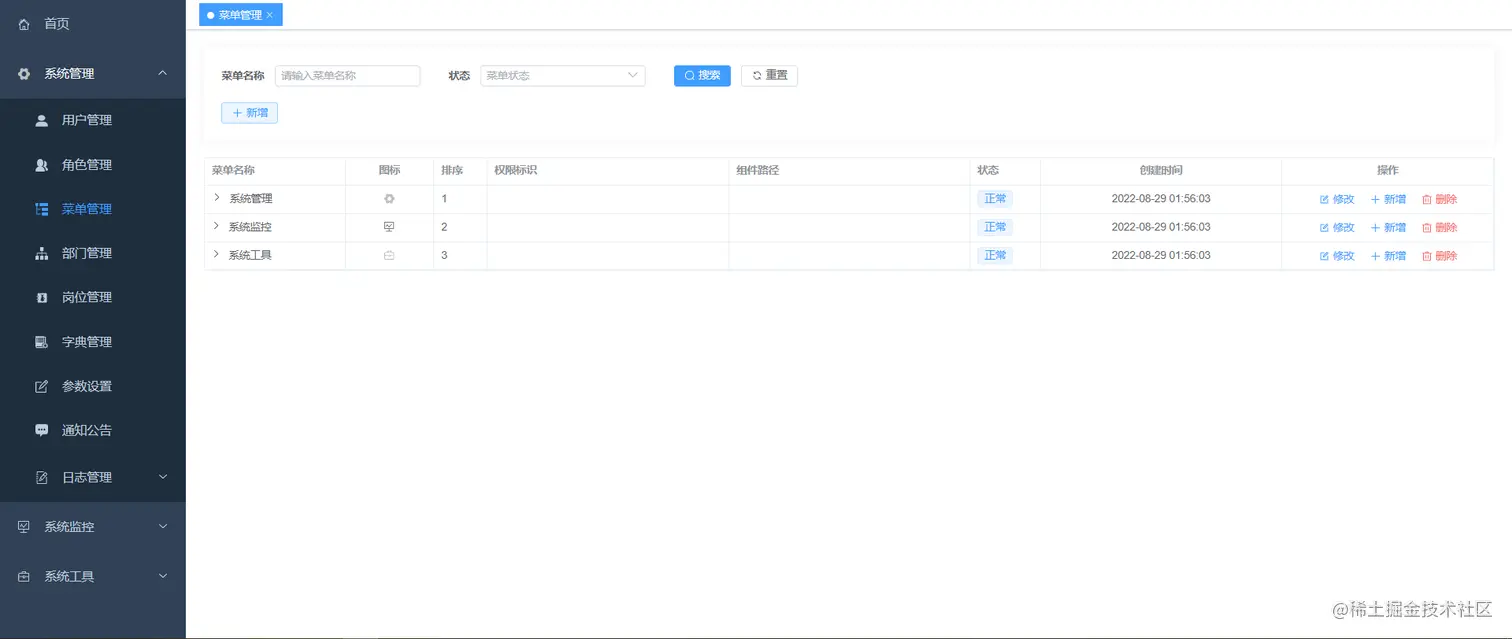Image resolution: width=1512 pixels, height=639 pixels.
Task: Click the role icon beside 角色管理
Action: [42, 165]
